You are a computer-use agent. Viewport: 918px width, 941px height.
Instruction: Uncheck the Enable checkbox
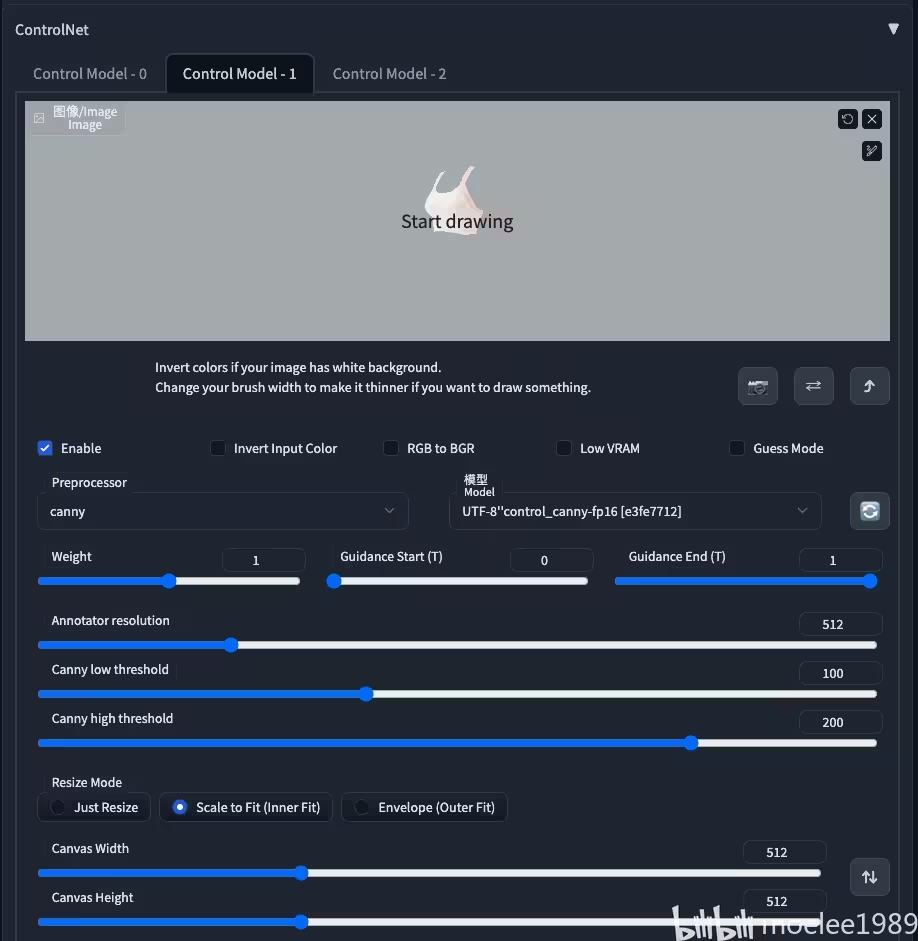(45, 448)
